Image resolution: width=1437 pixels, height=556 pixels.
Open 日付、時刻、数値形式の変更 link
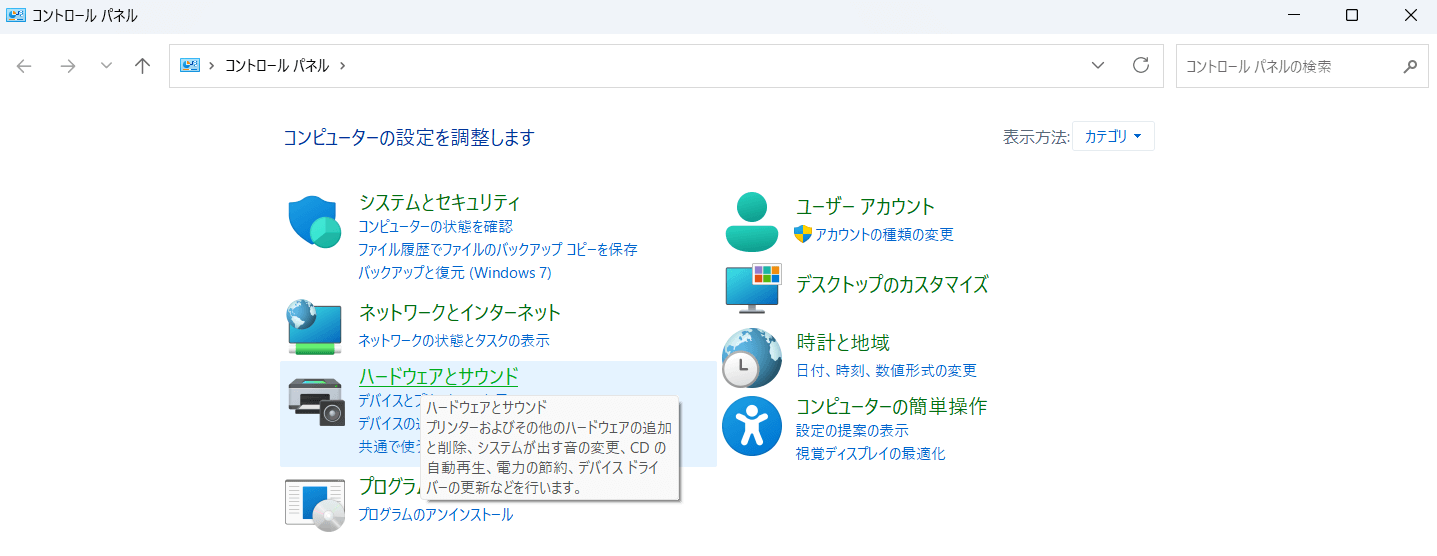[x=886, y=371]
